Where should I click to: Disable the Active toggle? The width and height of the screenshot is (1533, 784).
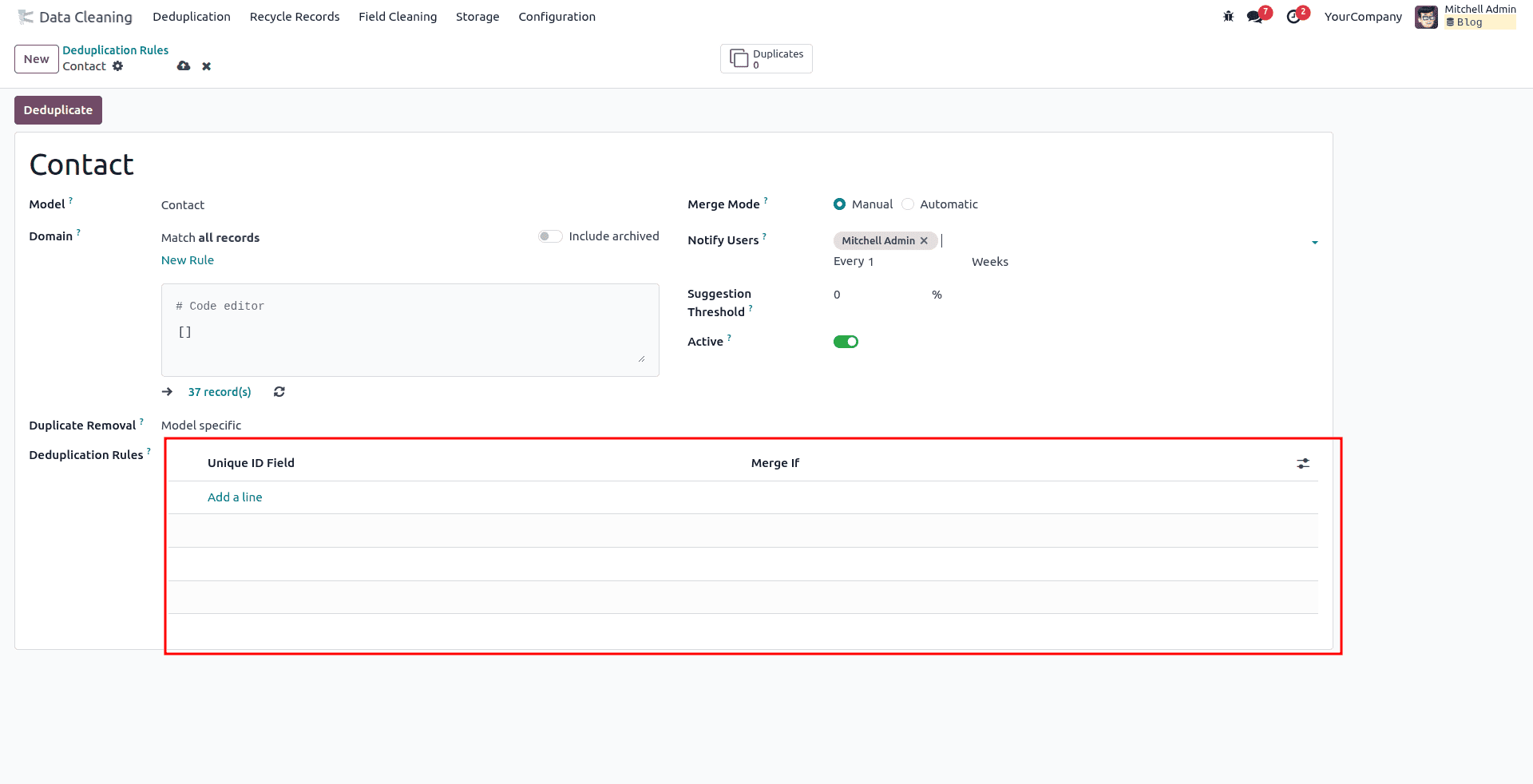pyautogui.click(x=846, y=341)
